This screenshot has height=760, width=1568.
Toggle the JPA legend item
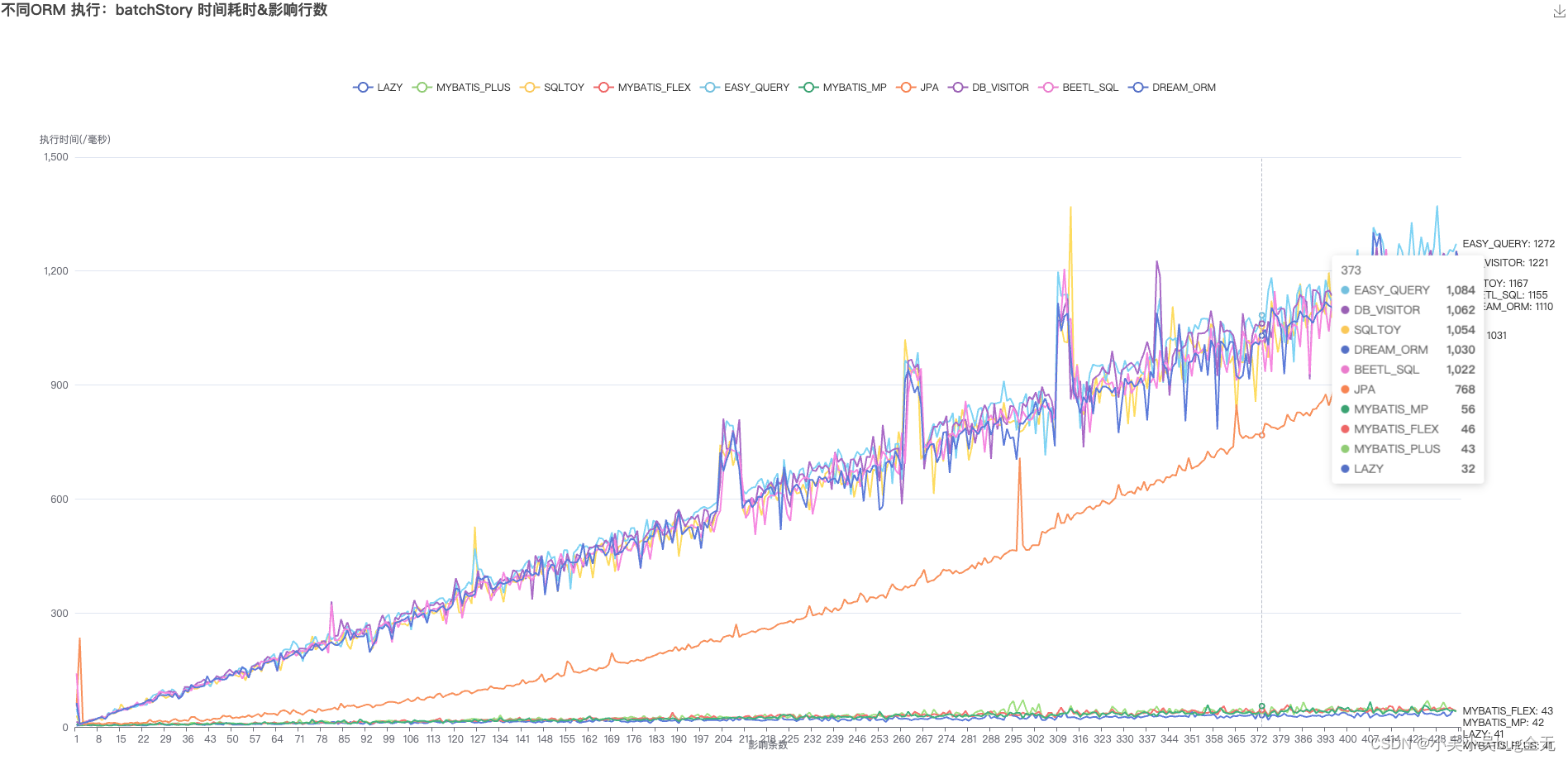[x=917, y=88]
